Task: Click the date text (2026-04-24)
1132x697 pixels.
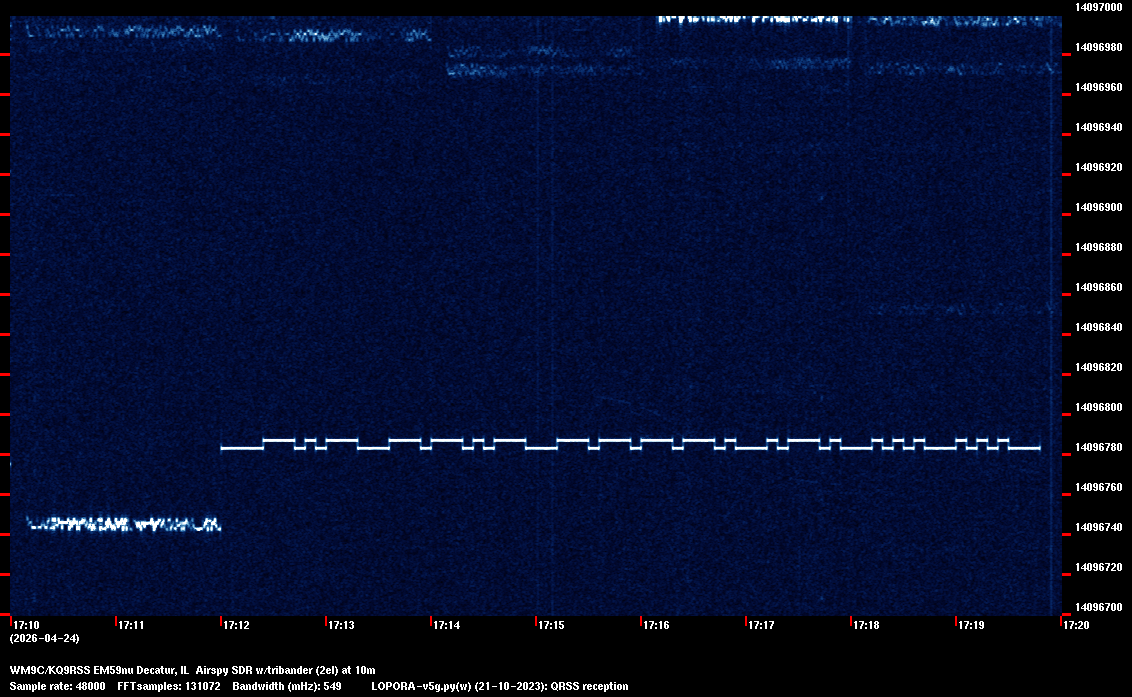Action: pos(44,638)
